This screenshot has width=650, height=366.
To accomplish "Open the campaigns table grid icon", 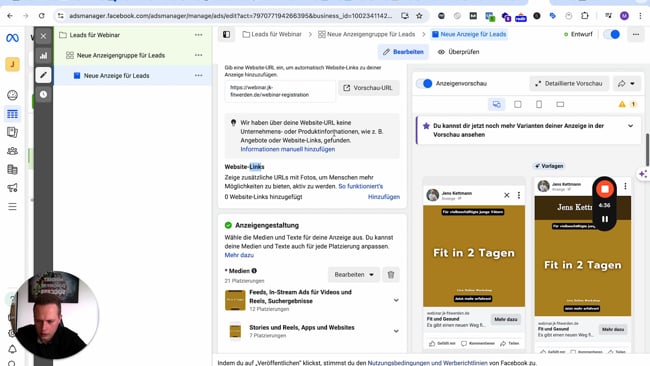I will click(12, 114).
